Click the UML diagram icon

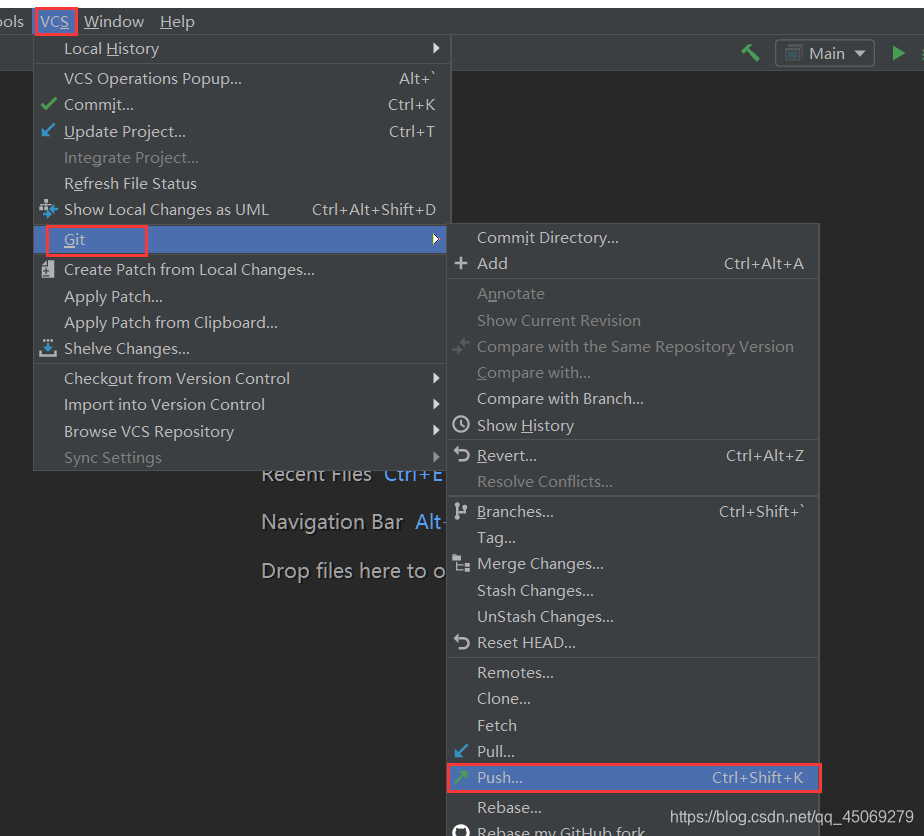click(x=48, y=209)
